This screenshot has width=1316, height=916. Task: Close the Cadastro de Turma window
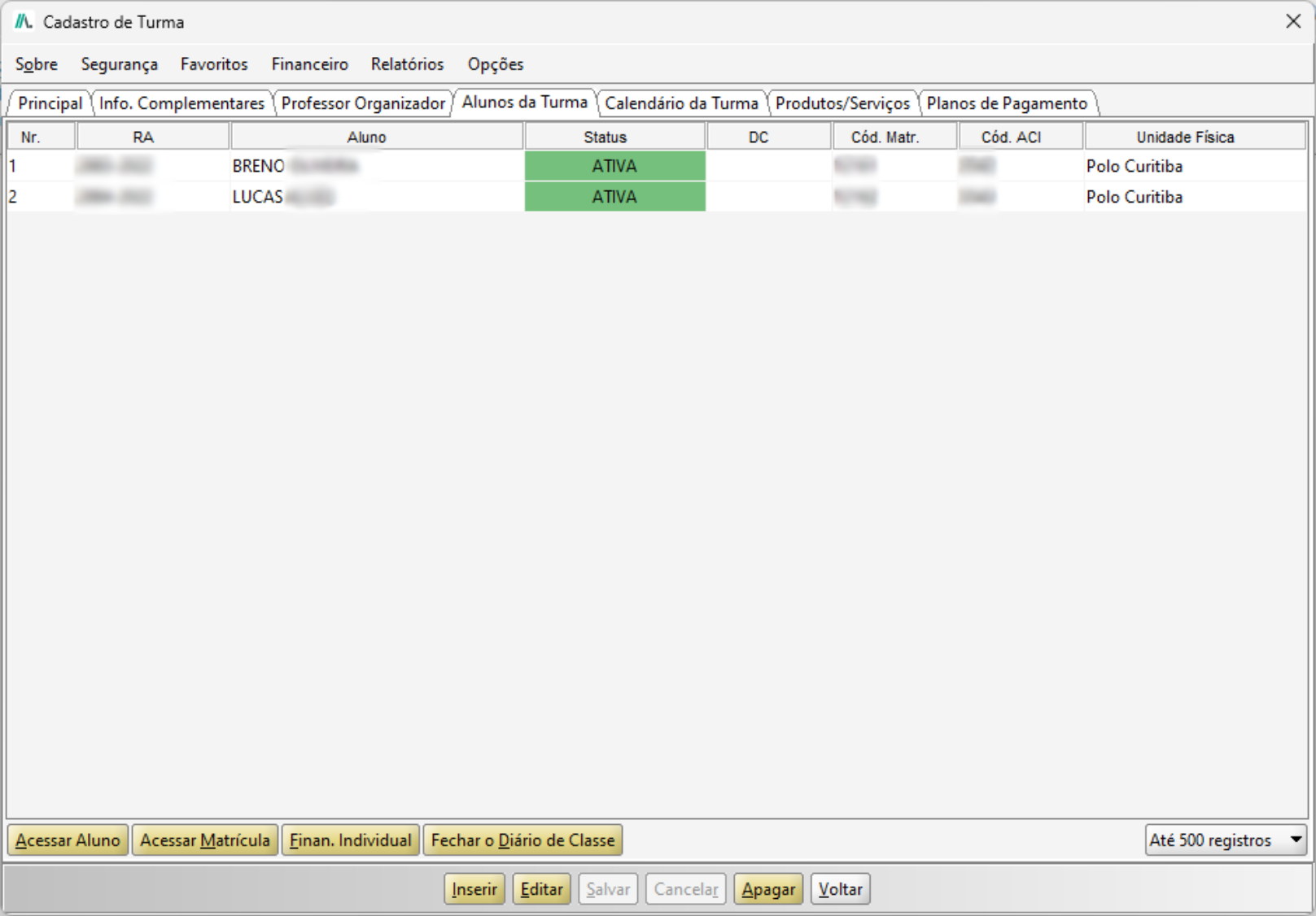point(1293,22)
